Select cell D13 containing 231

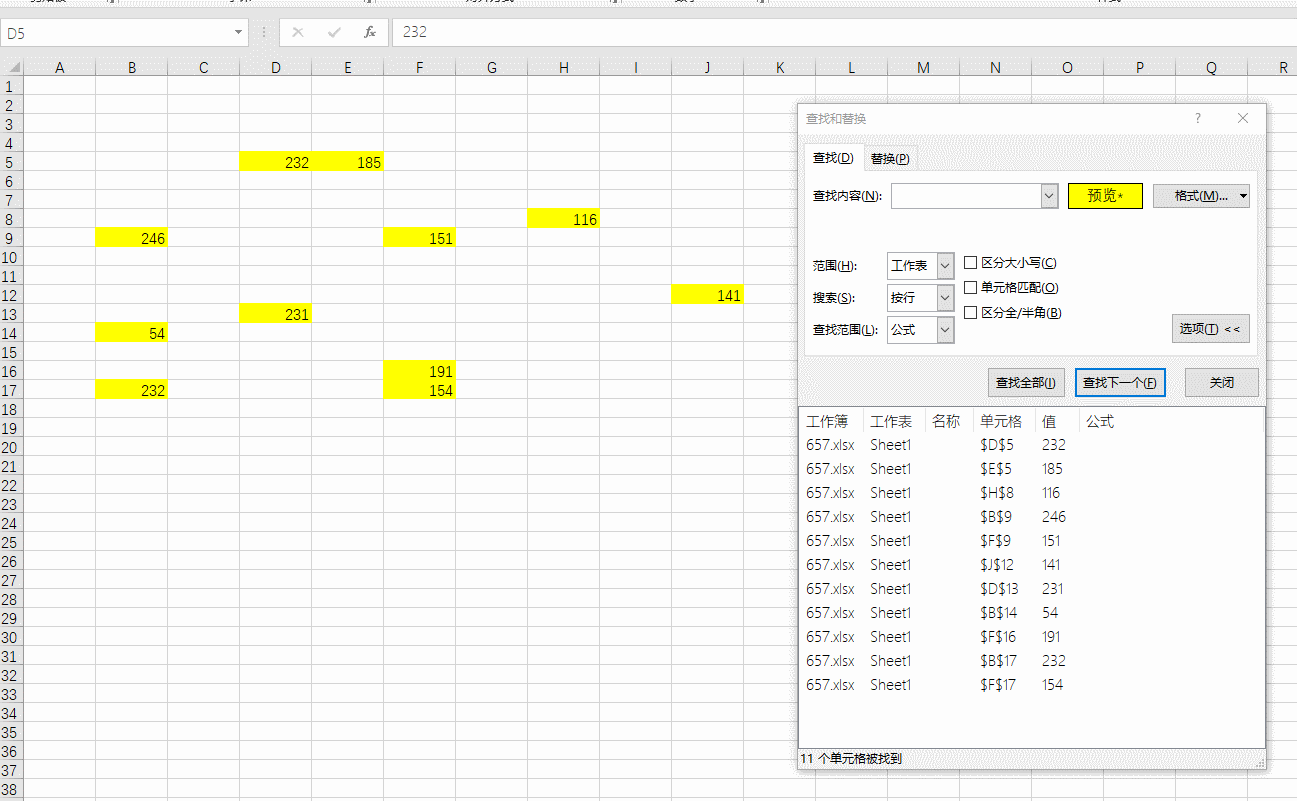click(x=276, y=314)
